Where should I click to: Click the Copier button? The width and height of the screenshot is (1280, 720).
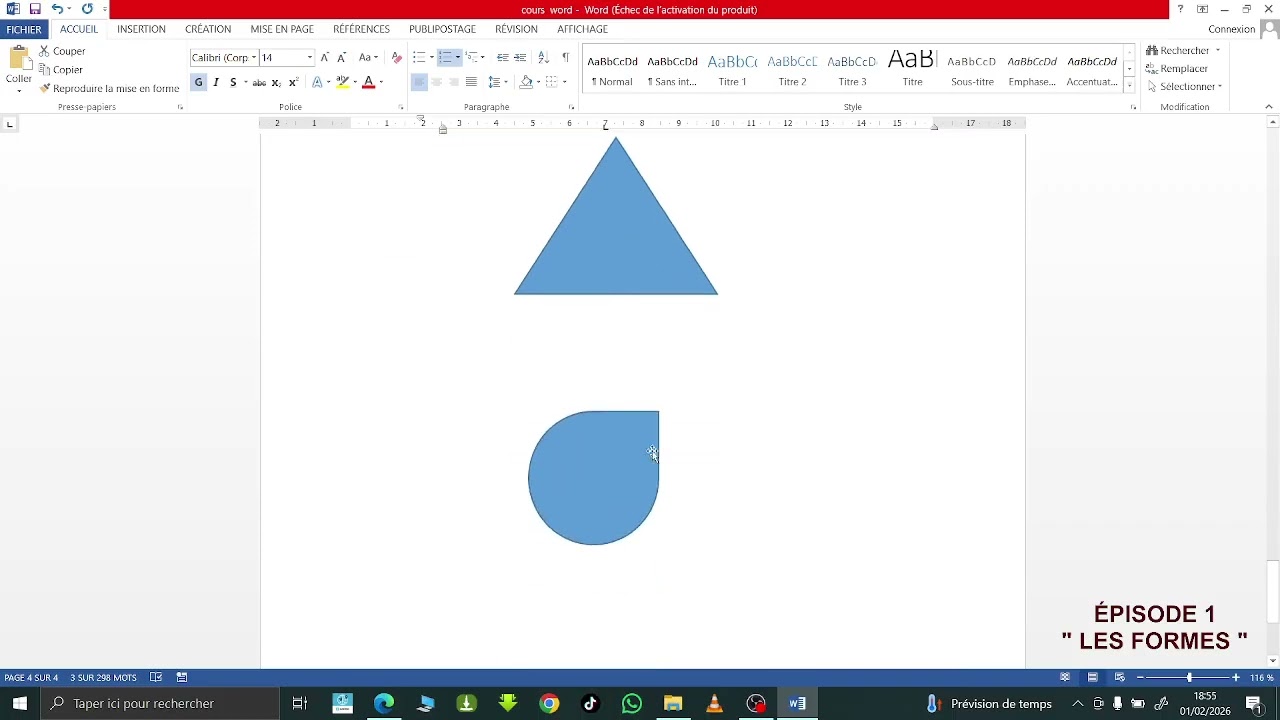click(x=60, y=70)
